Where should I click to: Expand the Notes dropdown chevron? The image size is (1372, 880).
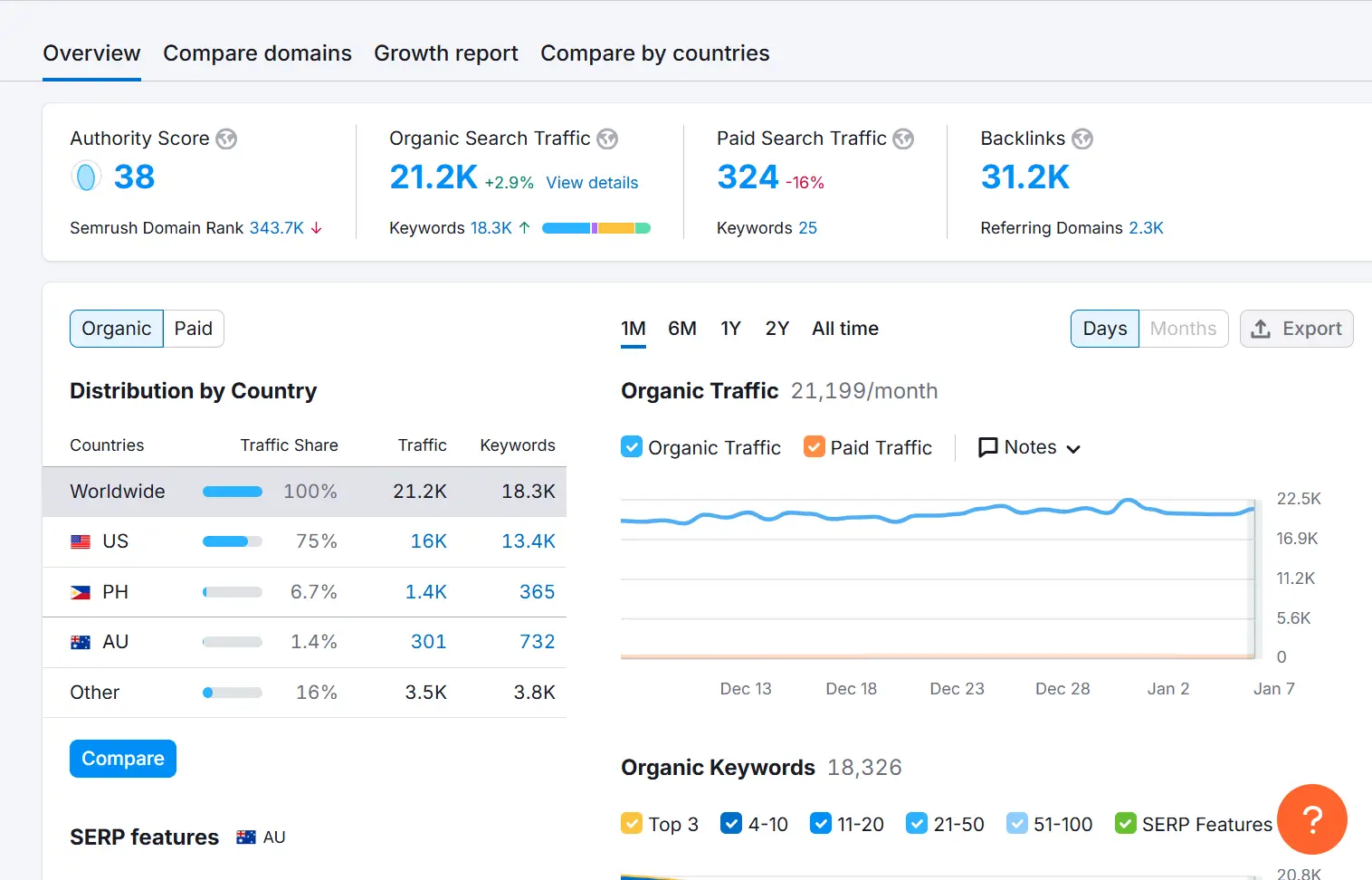1073,449
